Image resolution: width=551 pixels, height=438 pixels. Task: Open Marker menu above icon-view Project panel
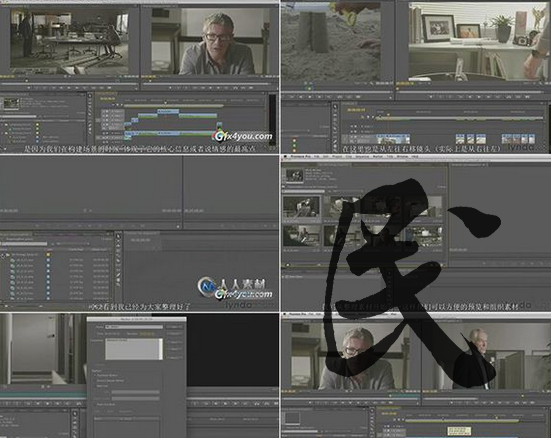378,156
